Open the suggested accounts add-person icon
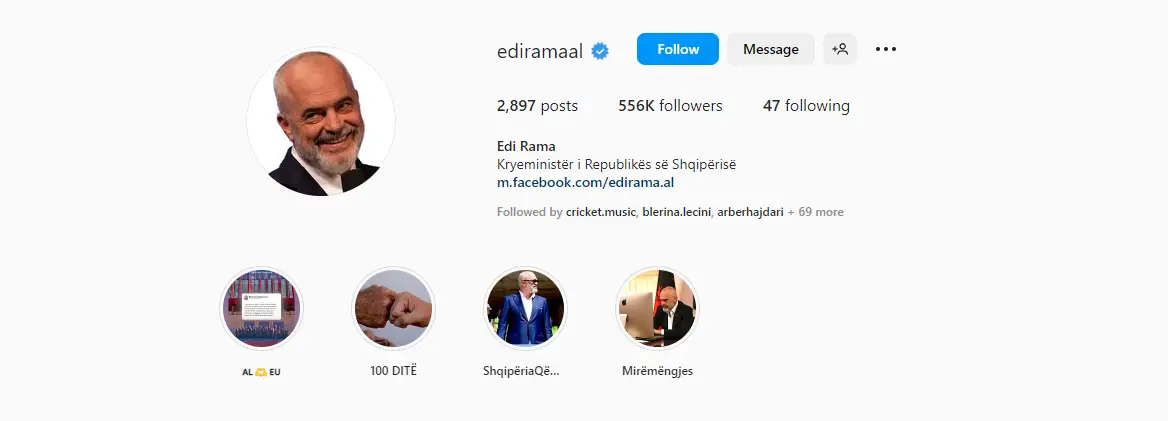This screenshot has width=1168, height=421. pos(840,49)
